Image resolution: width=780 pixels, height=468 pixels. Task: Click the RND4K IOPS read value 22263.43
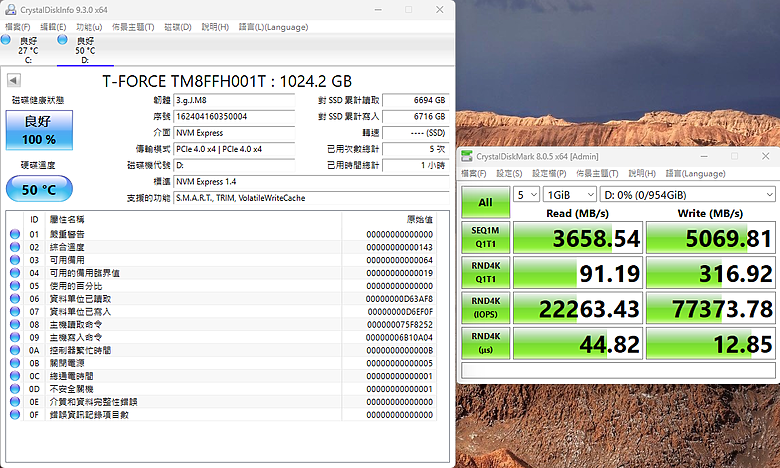pyautogui.click(x=578, y=308)
